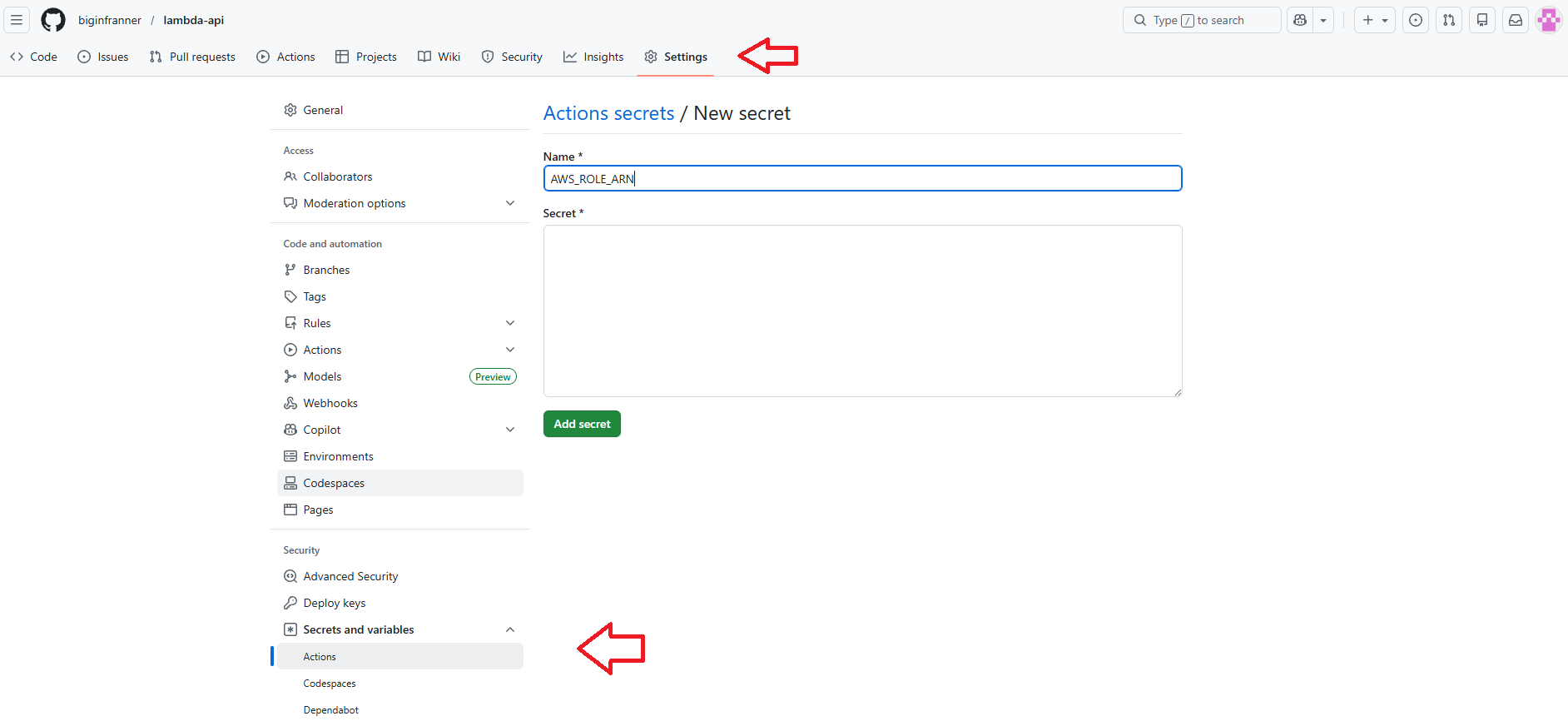
Task: Open Models settings
Action: click(x=400, y=376)
